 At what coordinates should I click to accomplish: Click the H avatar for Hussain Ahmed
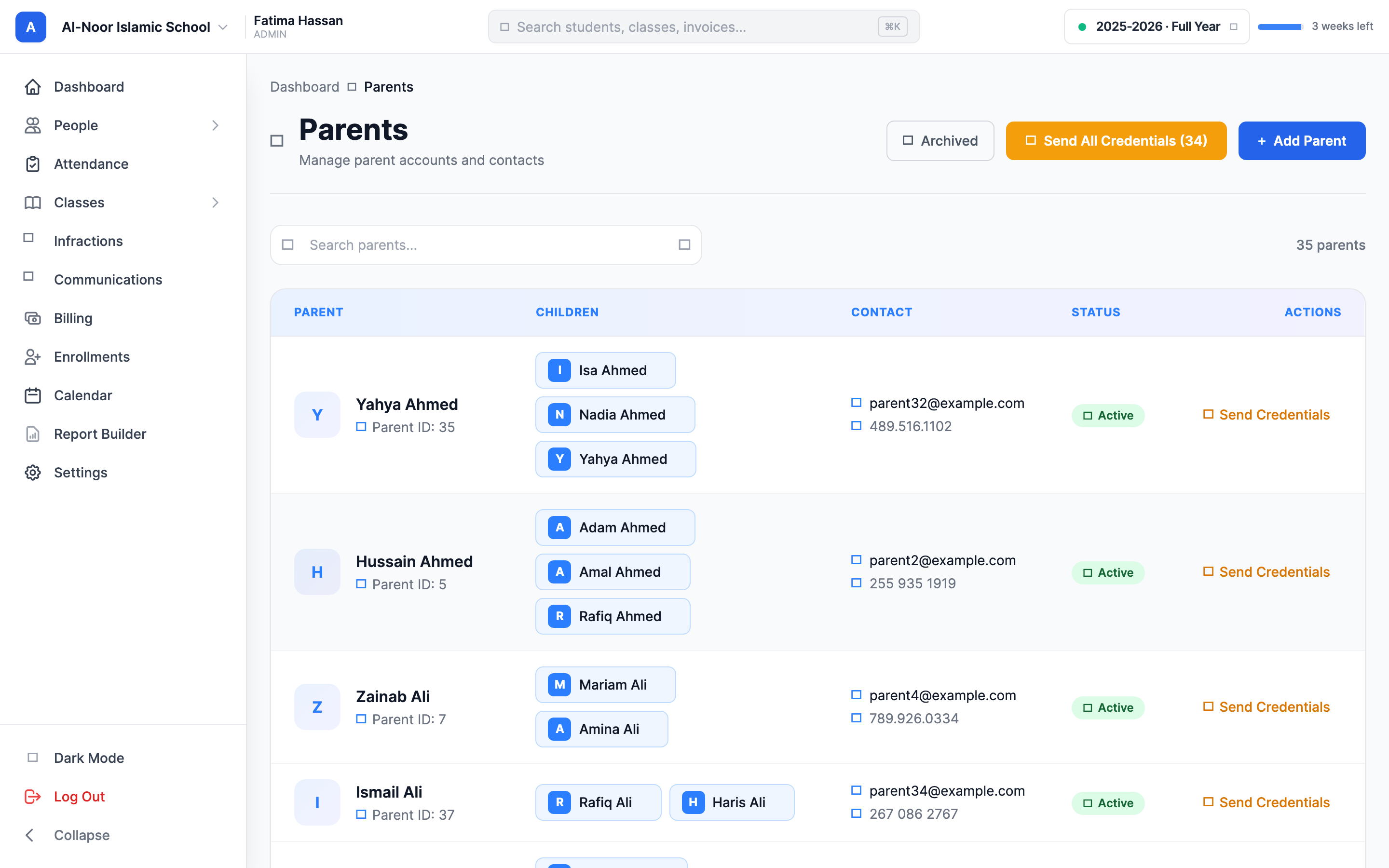point(317,572)
